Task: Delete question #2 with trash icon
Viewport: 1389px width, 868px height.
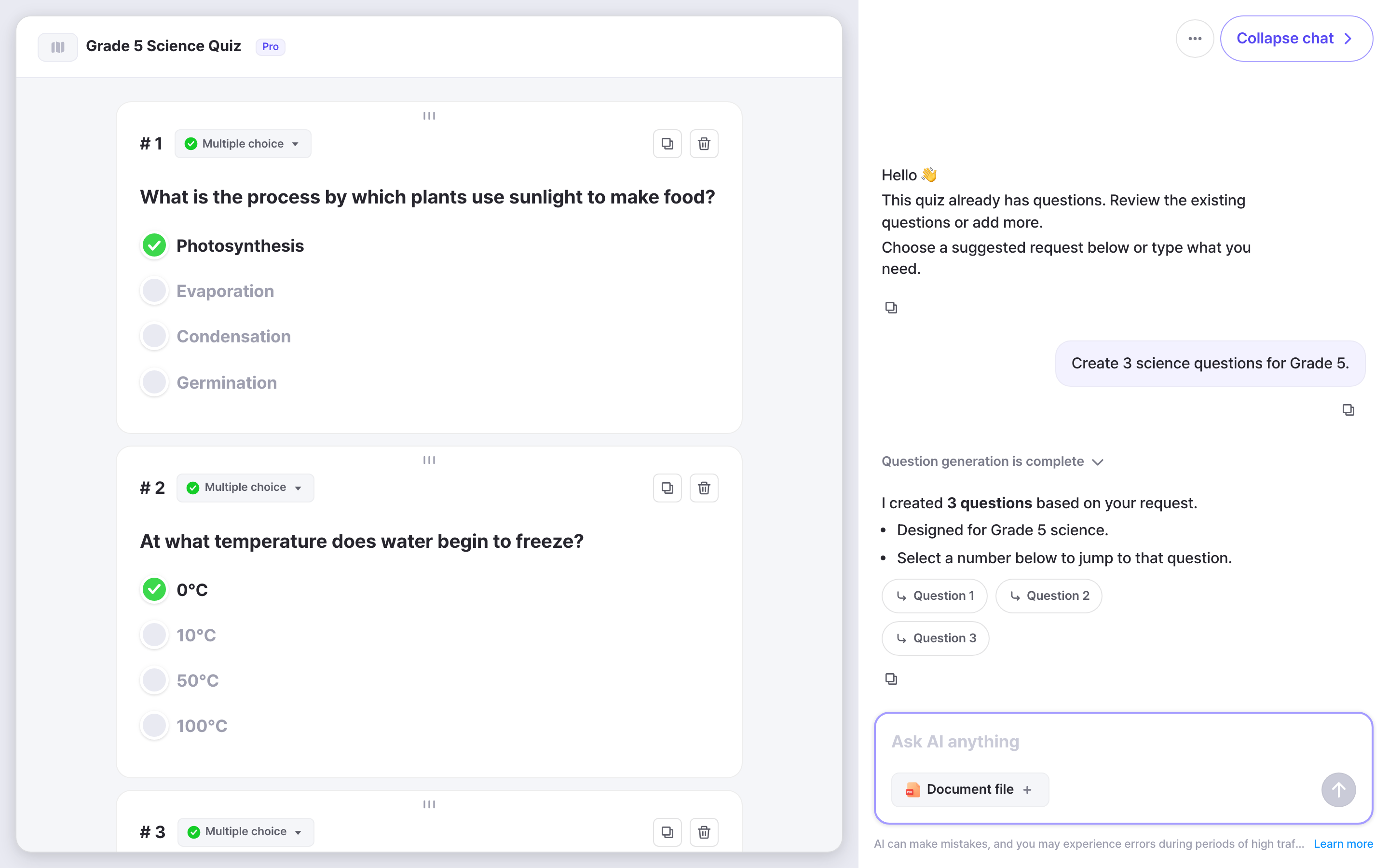Action: (x=704, y=488)
